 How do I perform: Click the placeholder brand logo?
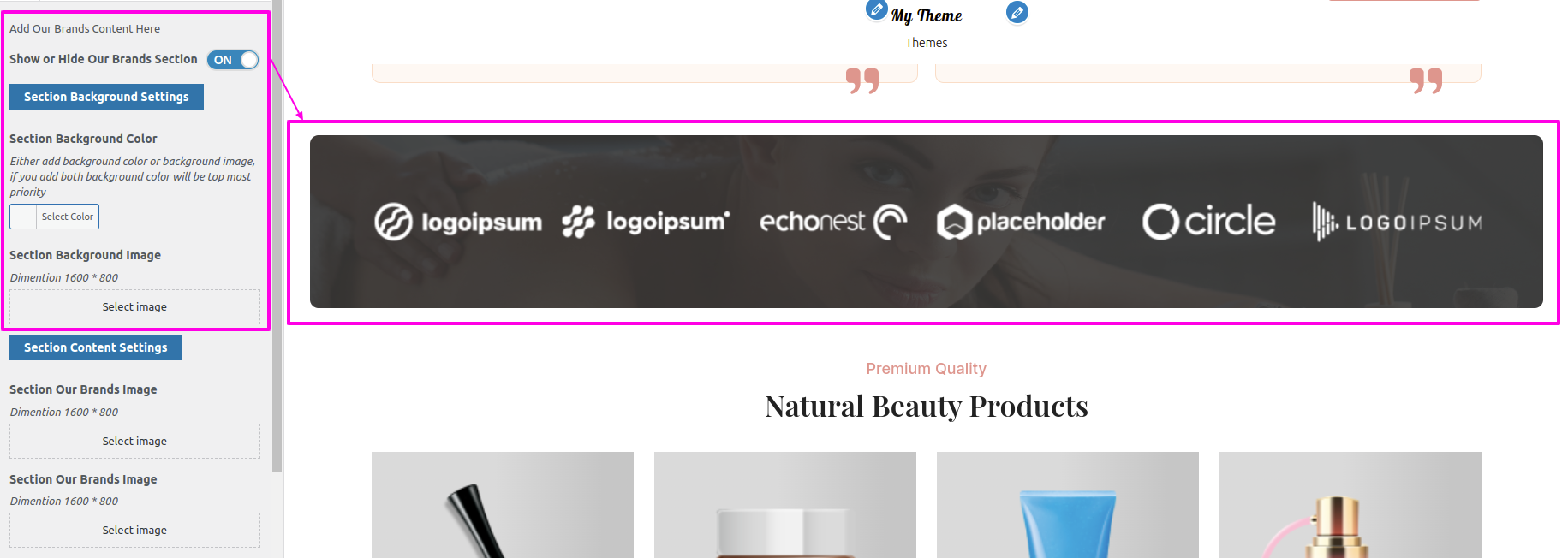[x=1021, y=223]
